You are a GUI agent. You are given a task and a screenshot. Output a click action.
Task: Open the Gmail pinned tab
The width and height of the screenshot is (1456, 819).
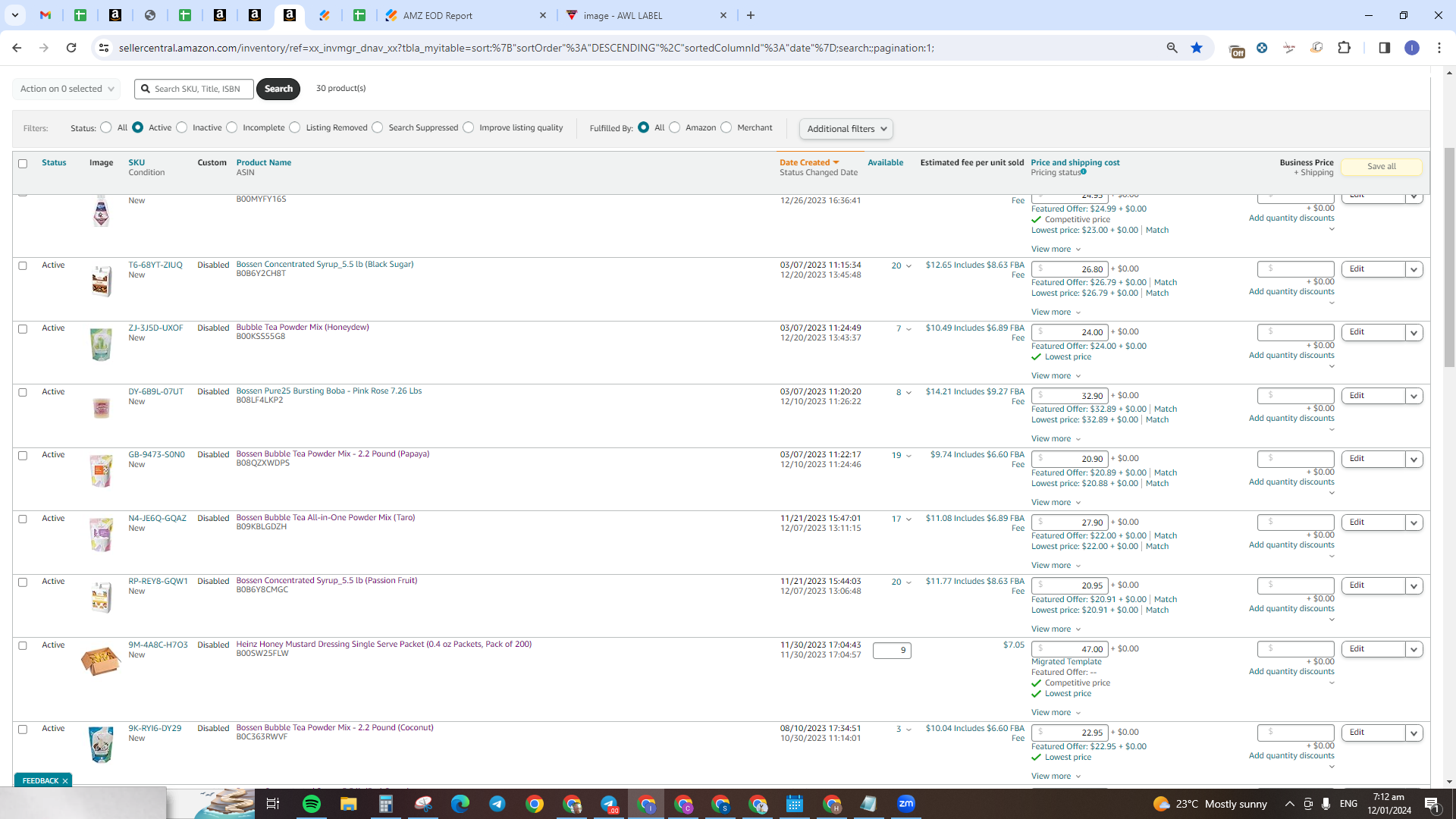point(45,15)
